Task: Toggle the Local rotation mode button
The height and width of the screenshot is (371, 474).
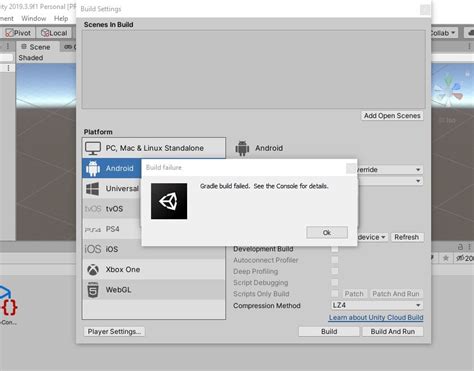Action: tap(54, 33)
